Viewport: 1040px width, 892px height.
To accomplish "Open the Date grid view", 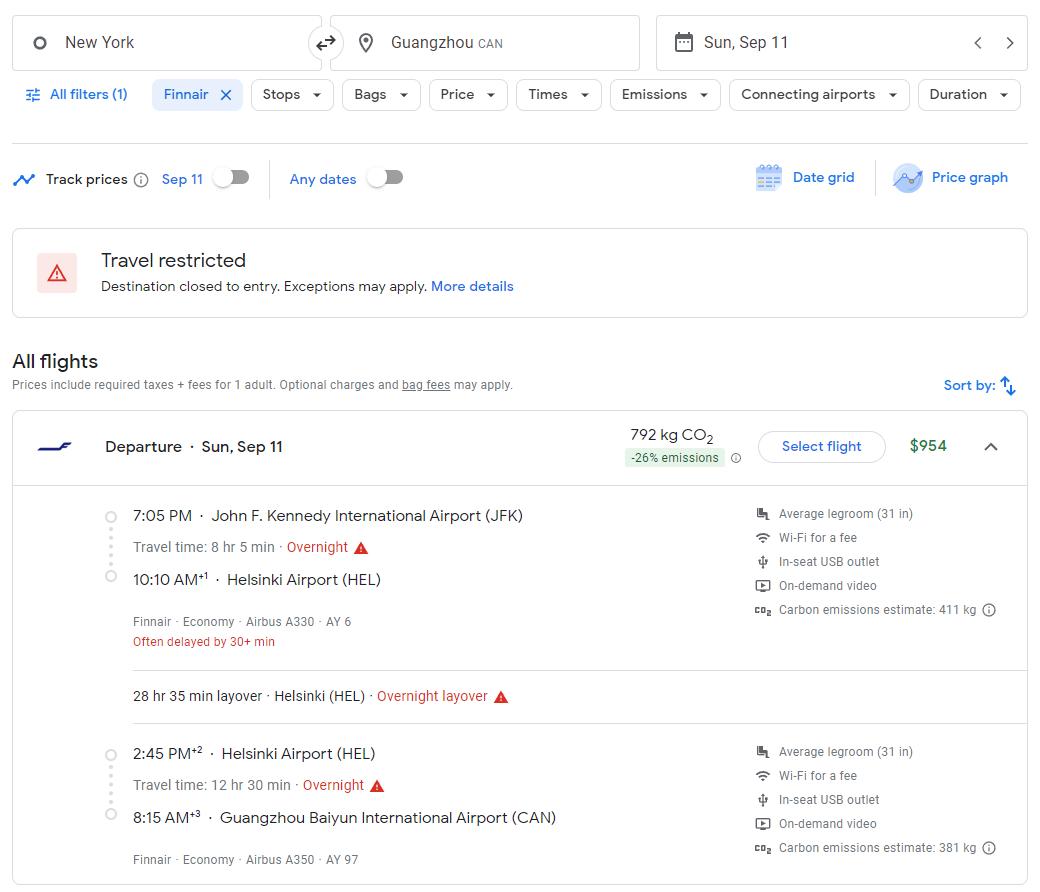I will pos(805,178).
